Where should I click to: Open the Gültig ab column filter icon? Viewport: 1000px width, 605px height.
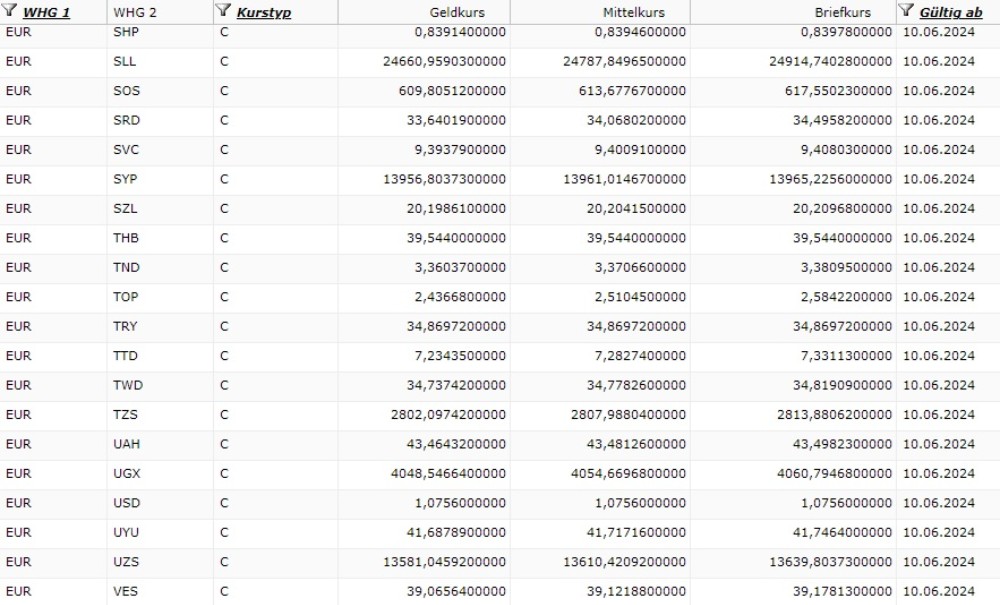tap(906, 10)
